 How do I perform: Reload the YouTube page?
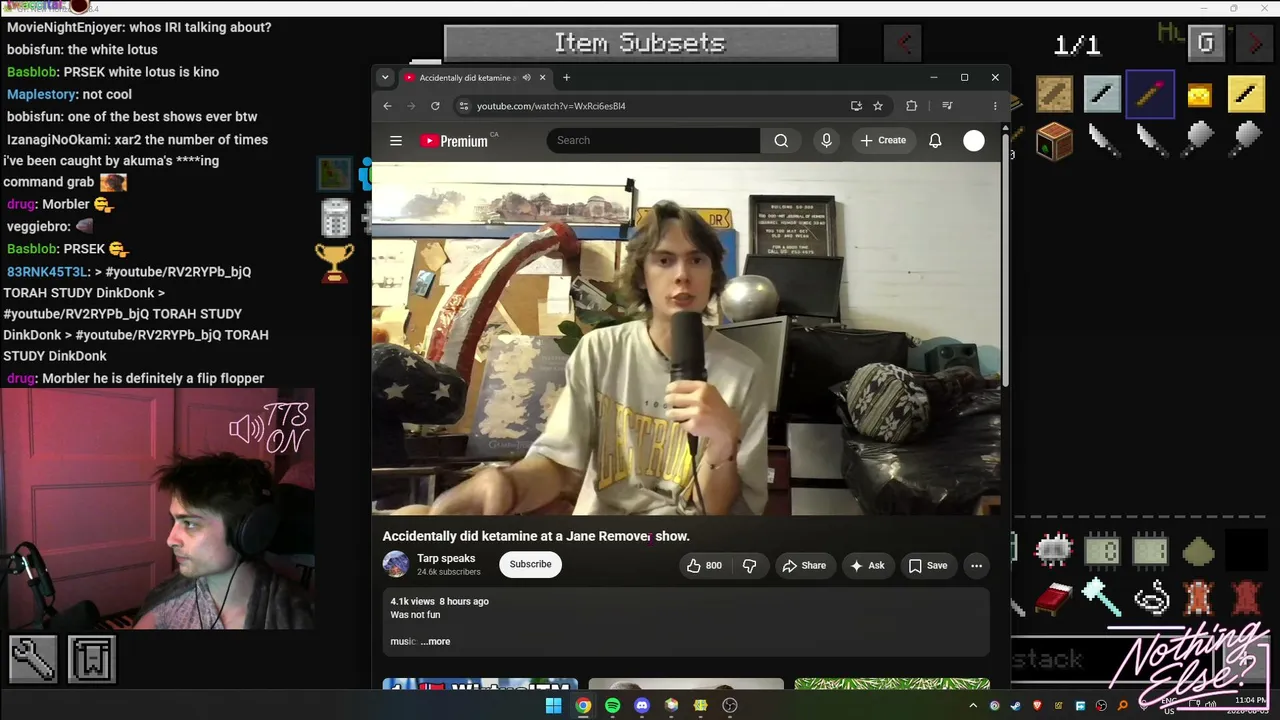tap(435, 106)
